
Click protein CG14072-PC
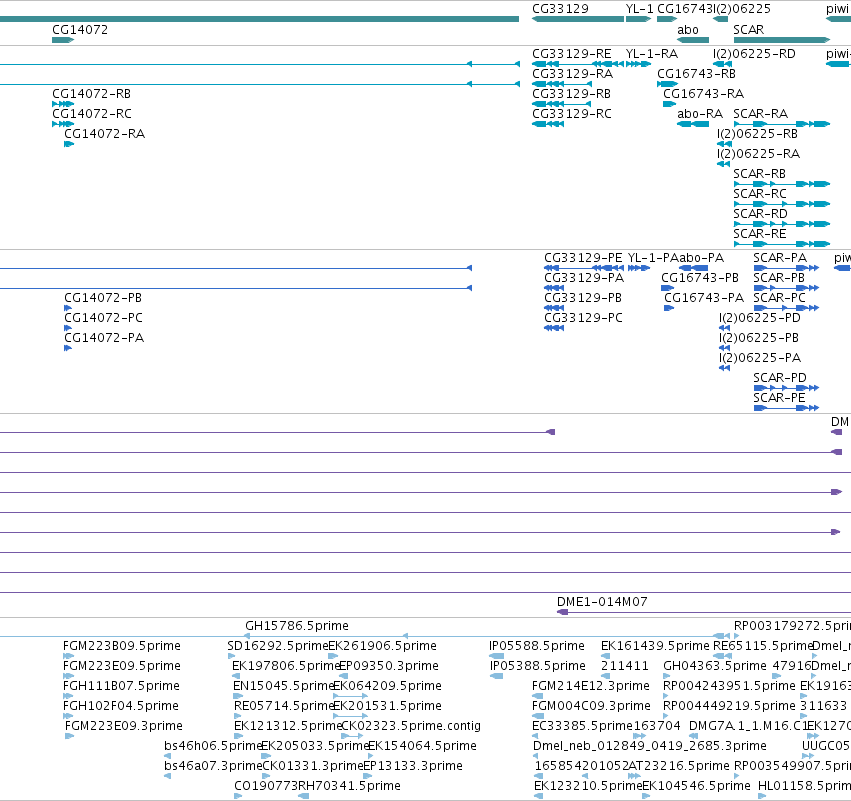click(103, 318)
